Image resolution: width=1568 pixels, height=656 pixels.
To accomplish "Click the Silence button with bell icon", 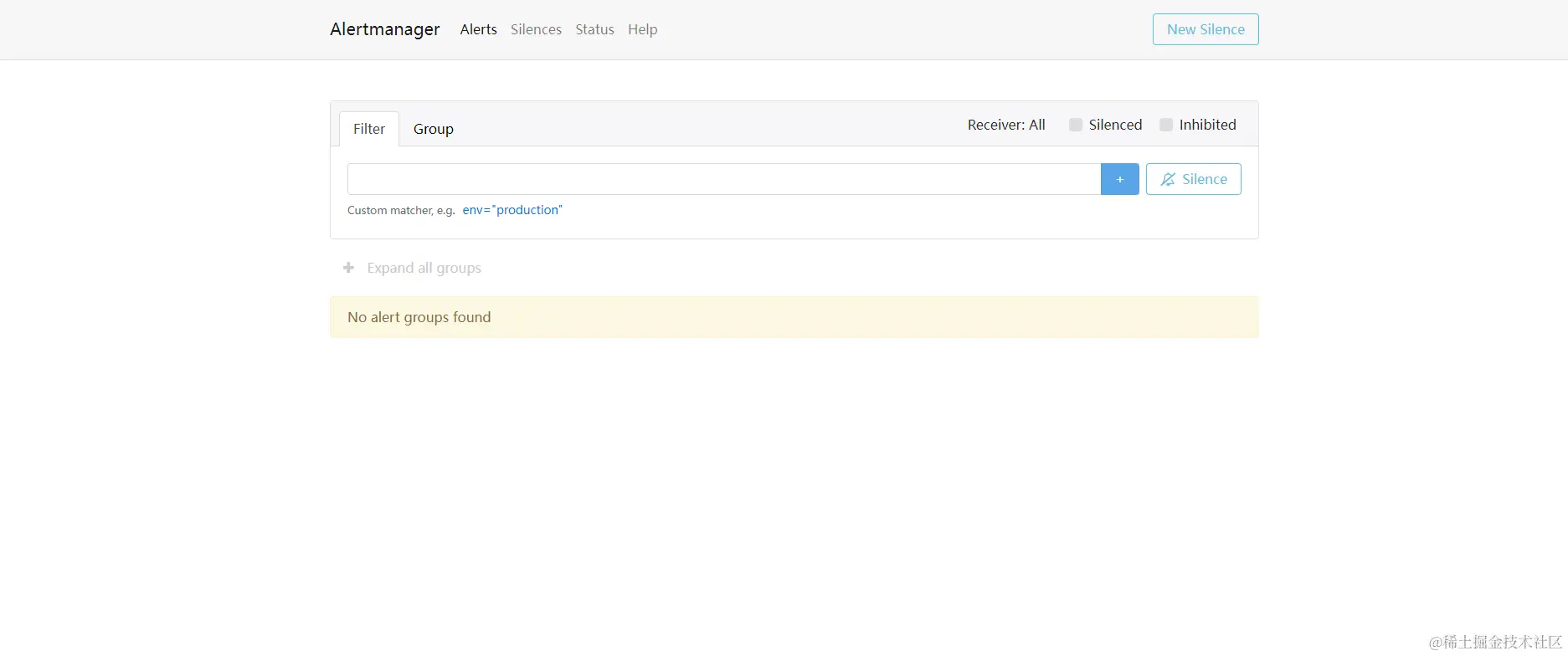I will (x=1194, y=179).
